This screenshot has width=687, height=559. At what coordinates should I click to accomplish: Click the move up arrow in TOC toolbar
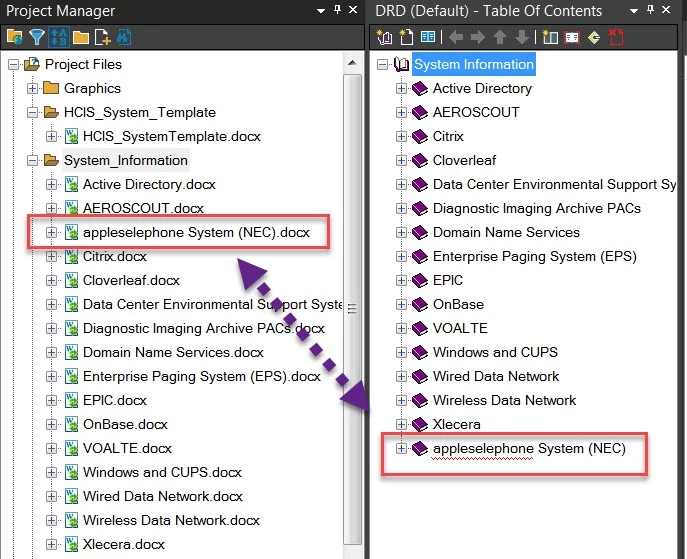499,38
